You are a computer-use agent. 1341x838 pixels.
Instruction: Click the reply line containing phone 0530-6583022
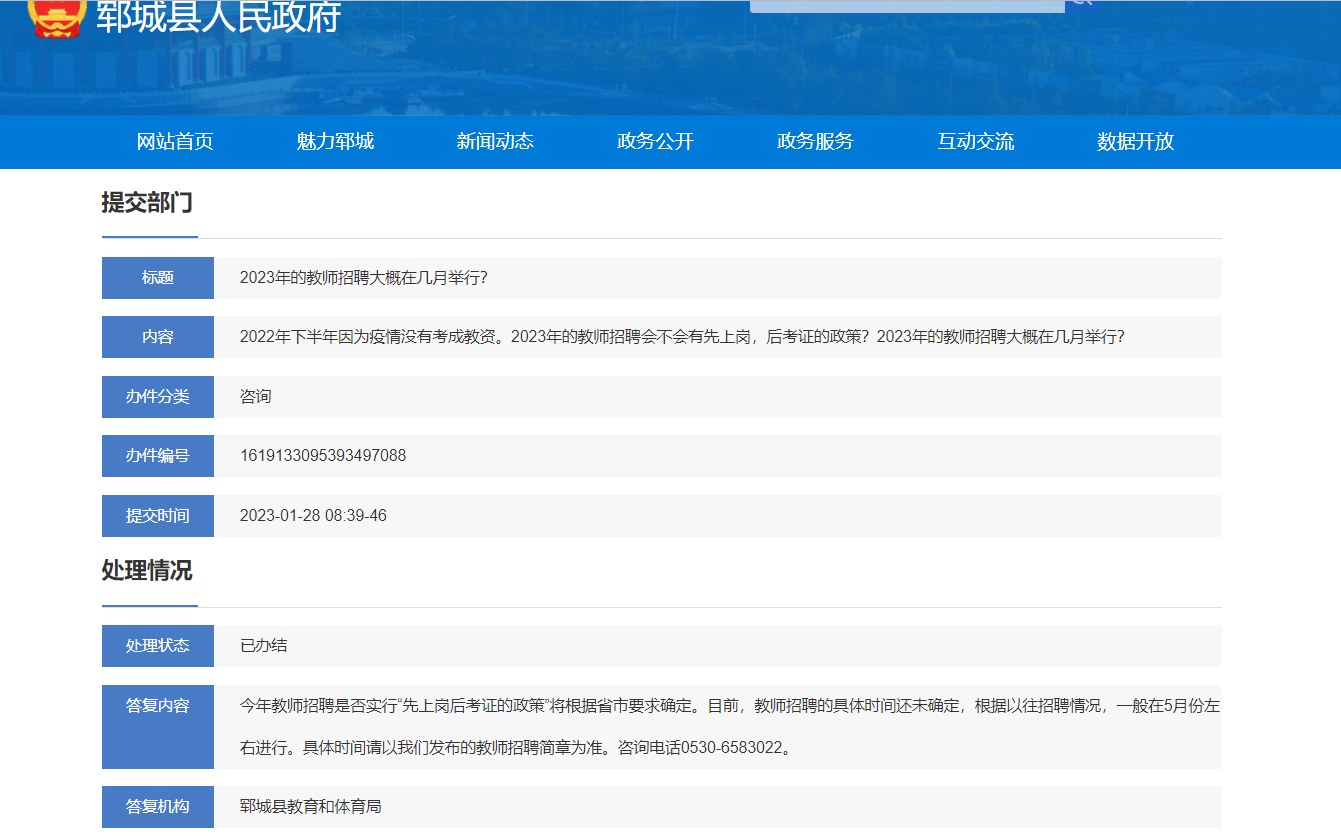point(518,748)
